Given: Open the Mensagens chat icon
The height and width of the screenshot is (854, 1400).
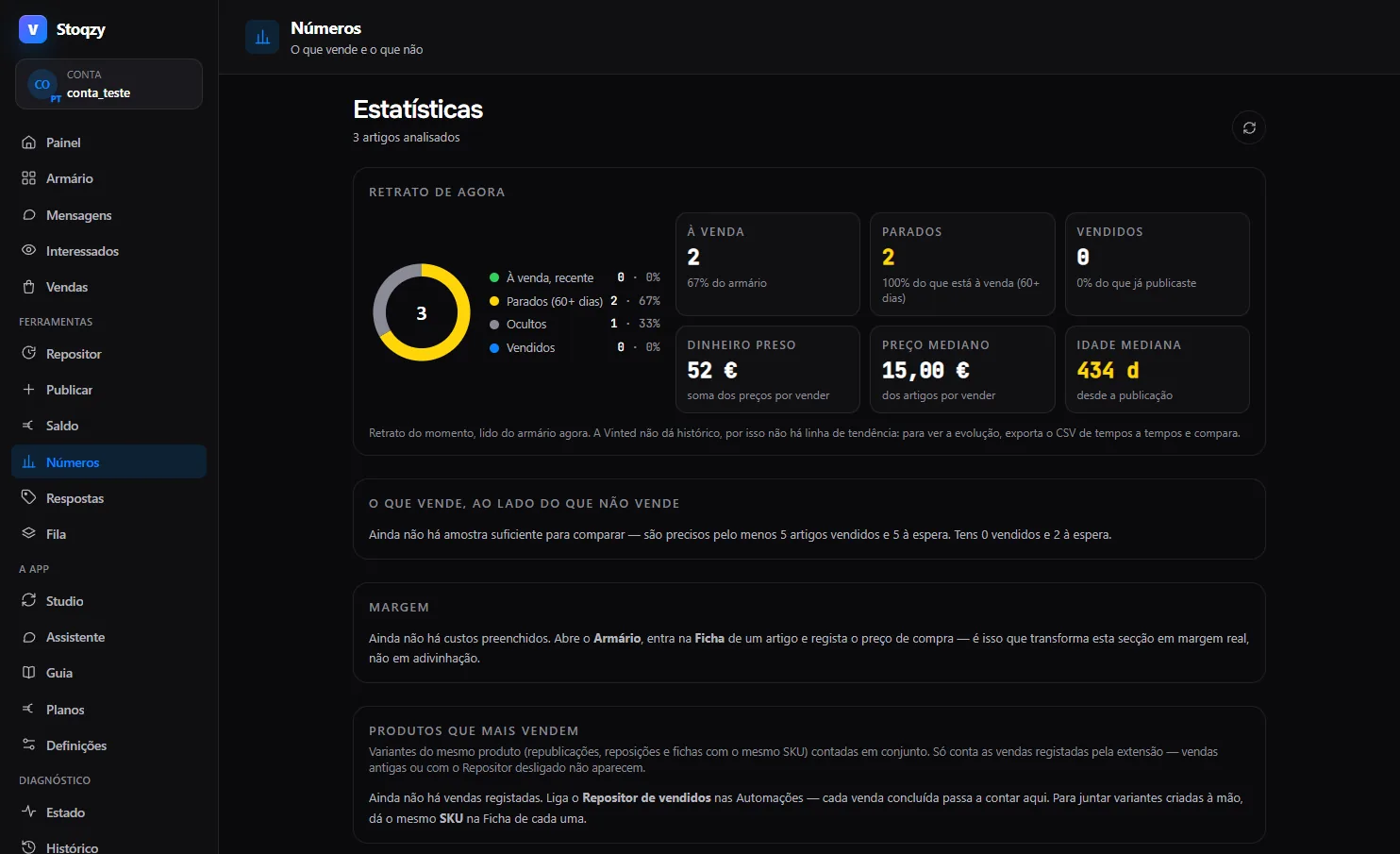Looking at the screenshot, I should (x=28, y=215).
